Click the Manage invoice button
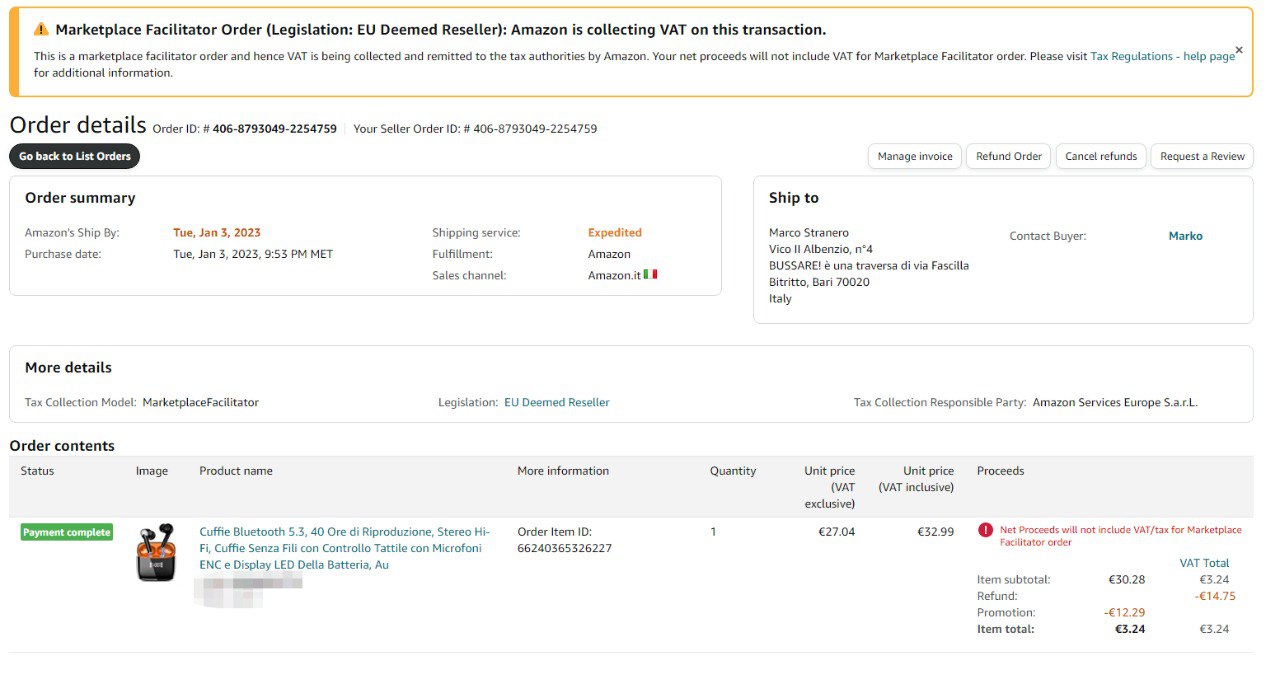The height and width of the screenshot is (684, 1280). point(914,156)
